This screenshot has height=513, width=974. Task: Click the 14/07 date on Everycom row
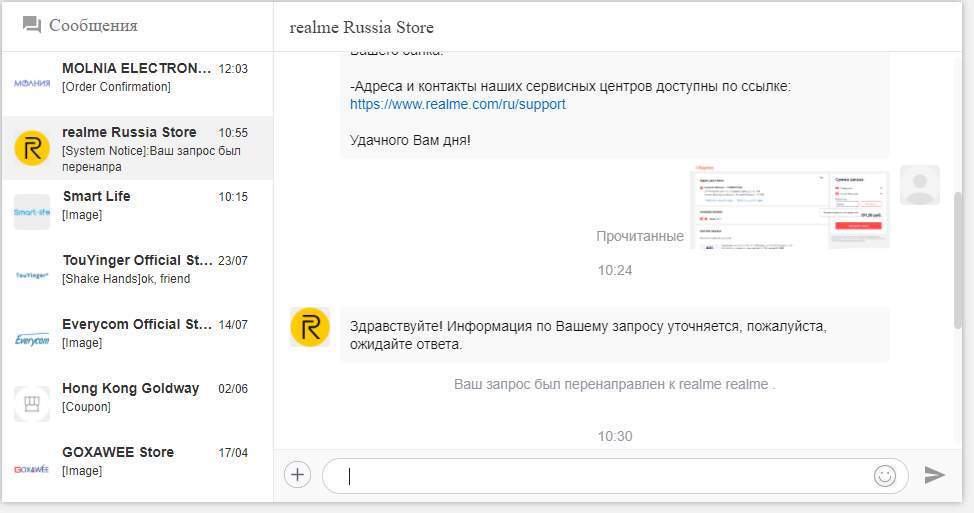[x=233, y=325]
